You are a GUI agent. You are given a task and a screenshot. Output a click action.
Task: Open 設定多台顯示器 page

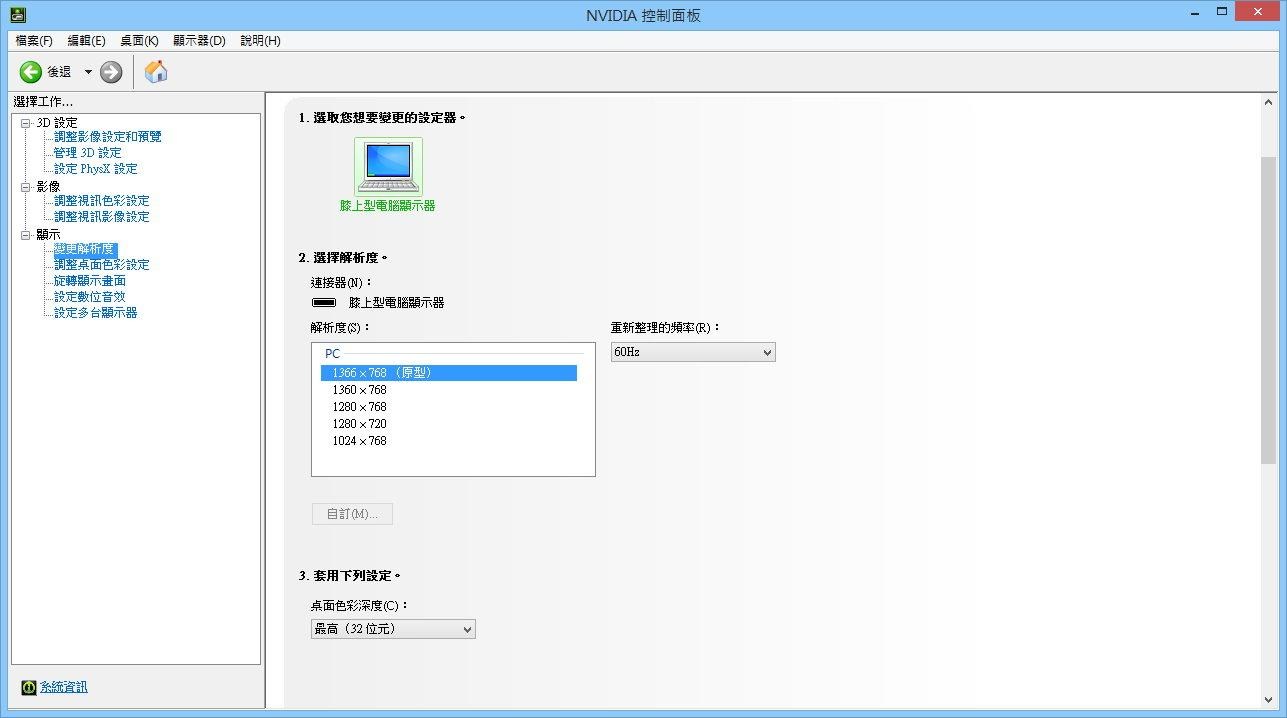tap(95, 312)
